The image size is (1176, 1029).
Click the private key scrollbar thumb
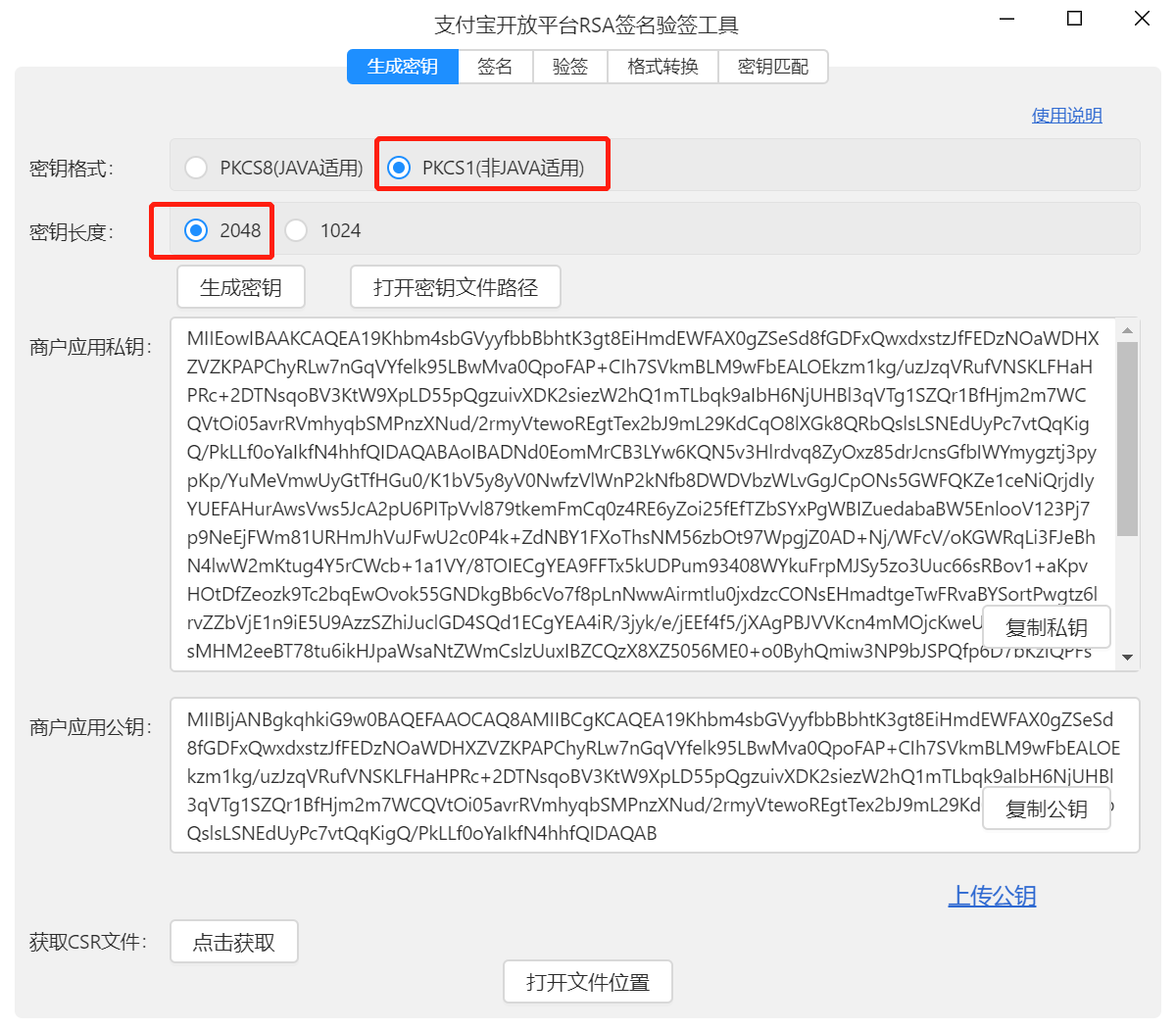pyautogui.click(x=1127, y=439)
